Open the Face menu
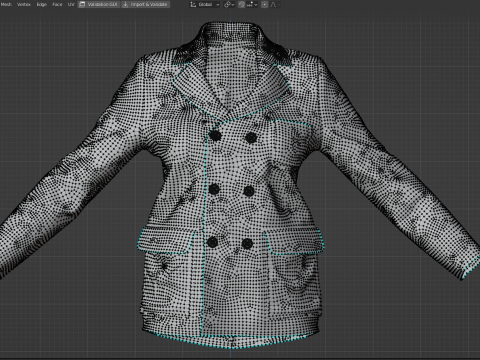480x360 pixels. 57,4
